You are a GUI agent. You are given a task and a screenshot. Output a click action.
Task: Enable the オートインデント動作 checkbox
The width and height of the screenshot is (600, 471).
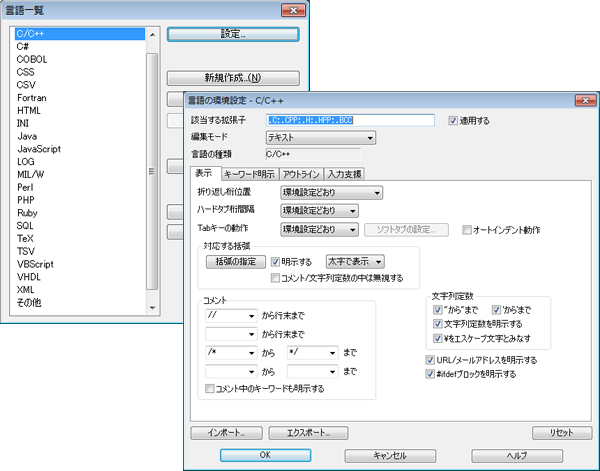click(467, 230)
